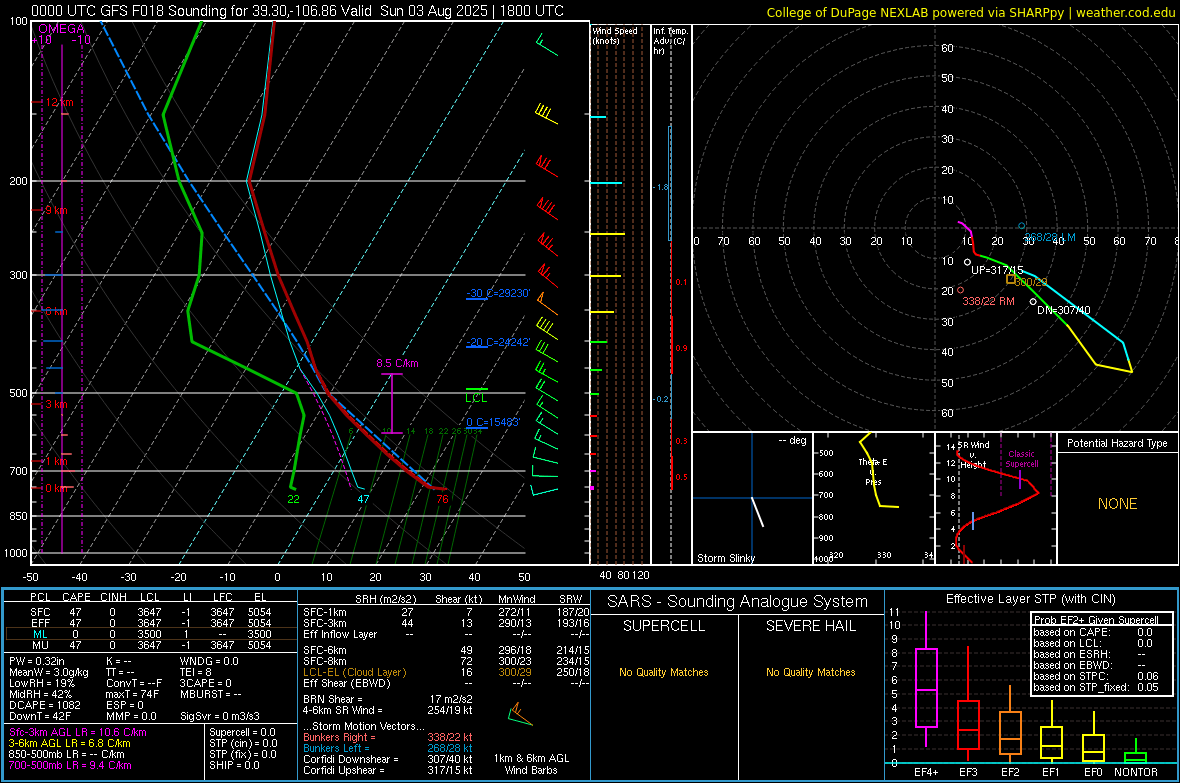The width and height of the screenshot is (1180, 783).
Task: Click the Corfidi Upshear row
Action: coord(388,769)
